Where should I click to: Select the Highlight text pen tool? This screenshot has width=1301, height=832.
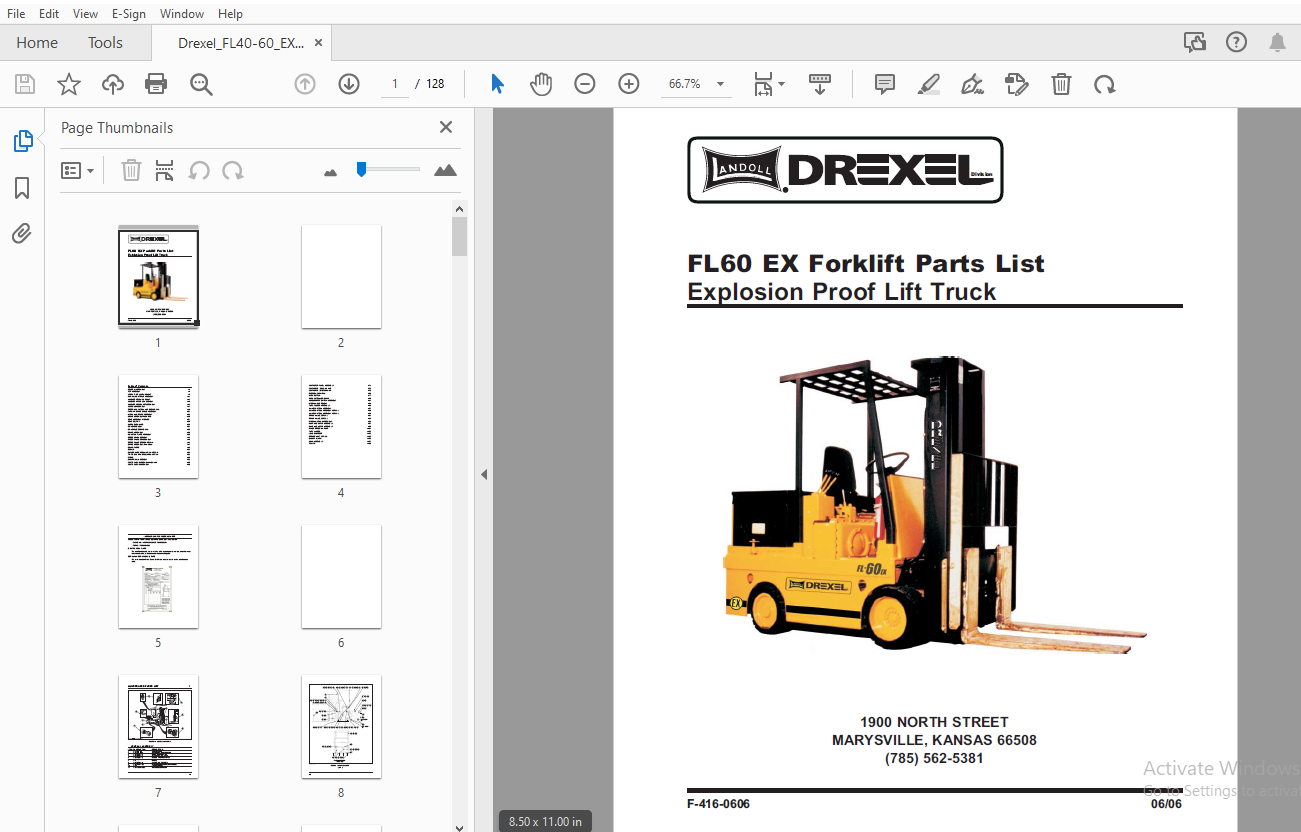pyautogui.click(x=929, y=84)
